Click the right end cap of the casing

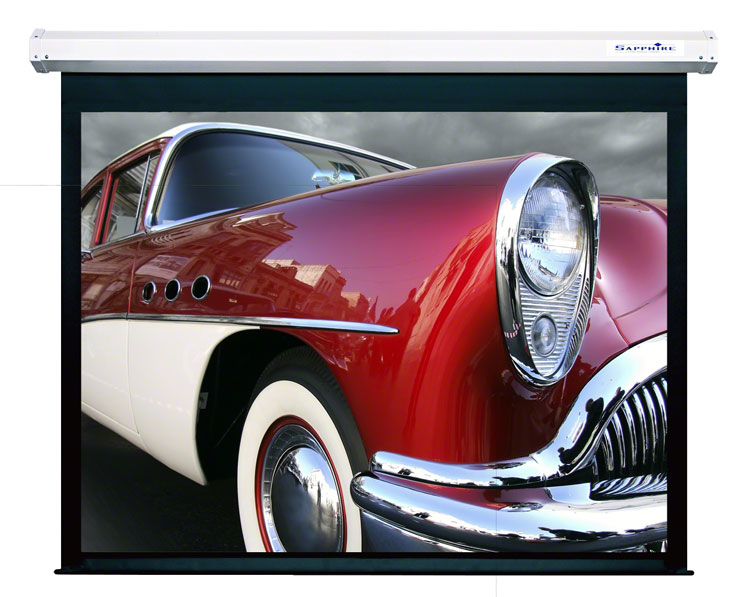click(709, 51)
